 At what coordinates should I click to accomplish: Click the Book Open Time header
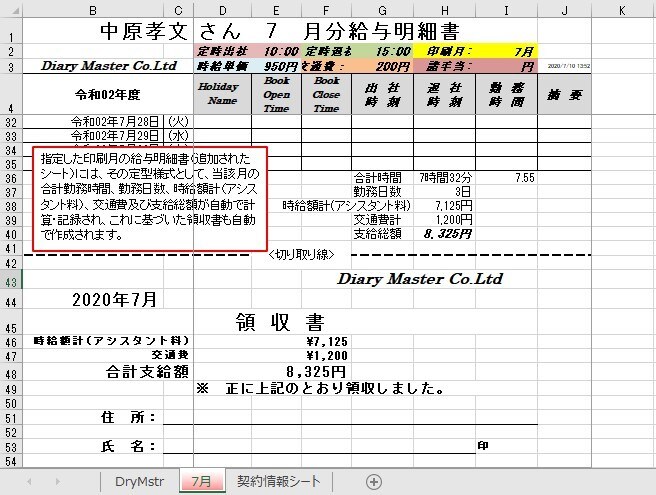[276, 94]
